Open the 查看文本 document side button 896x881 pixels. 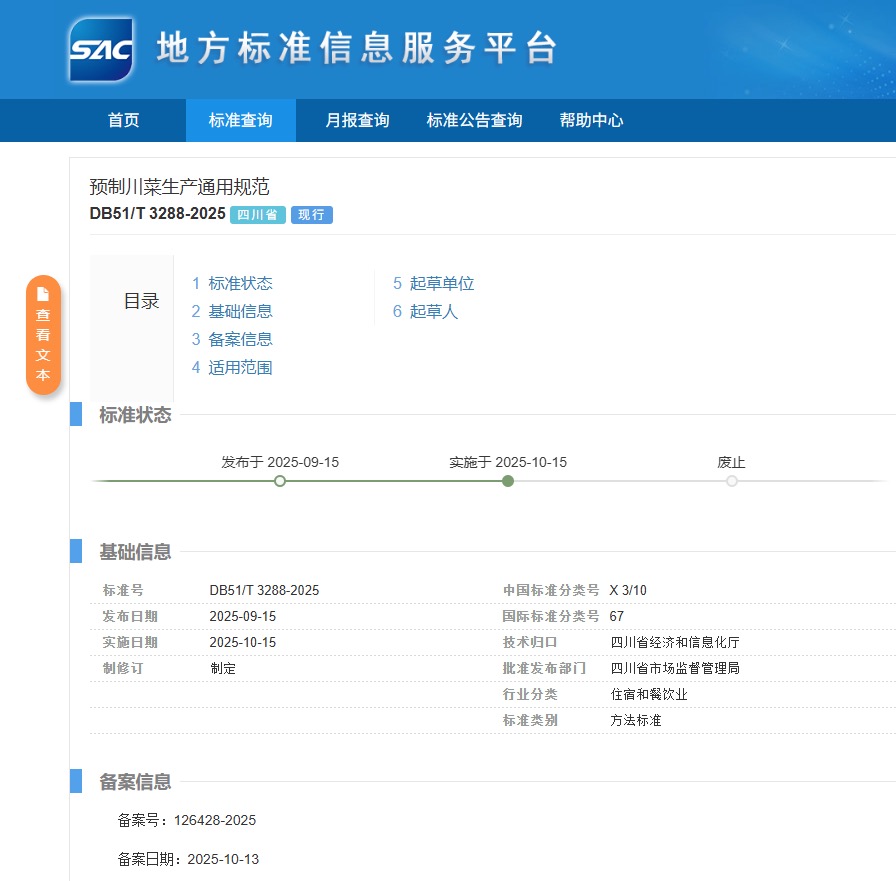tap(43, 335)
